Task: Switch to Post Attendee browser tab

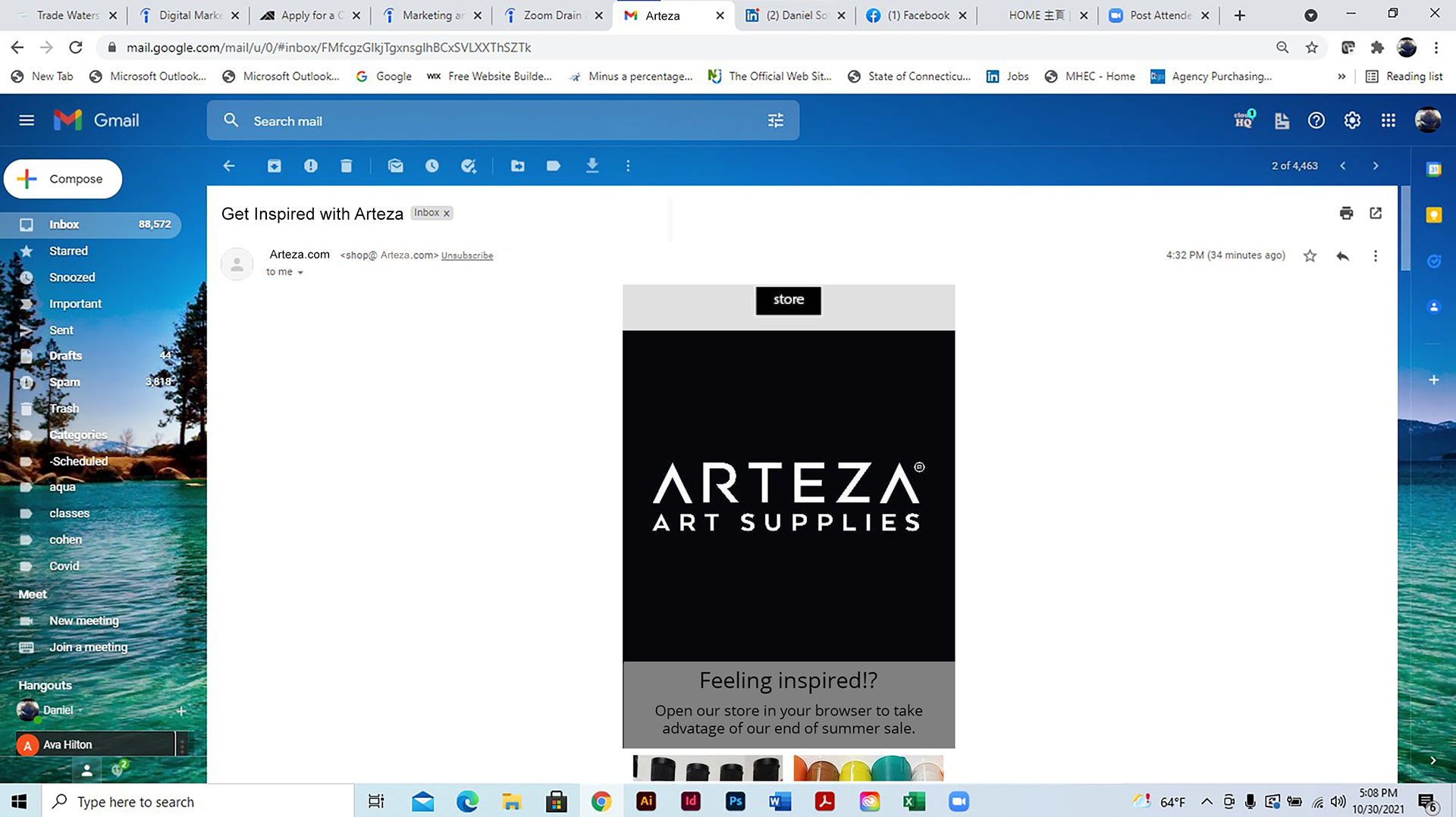Action: 1161,15
